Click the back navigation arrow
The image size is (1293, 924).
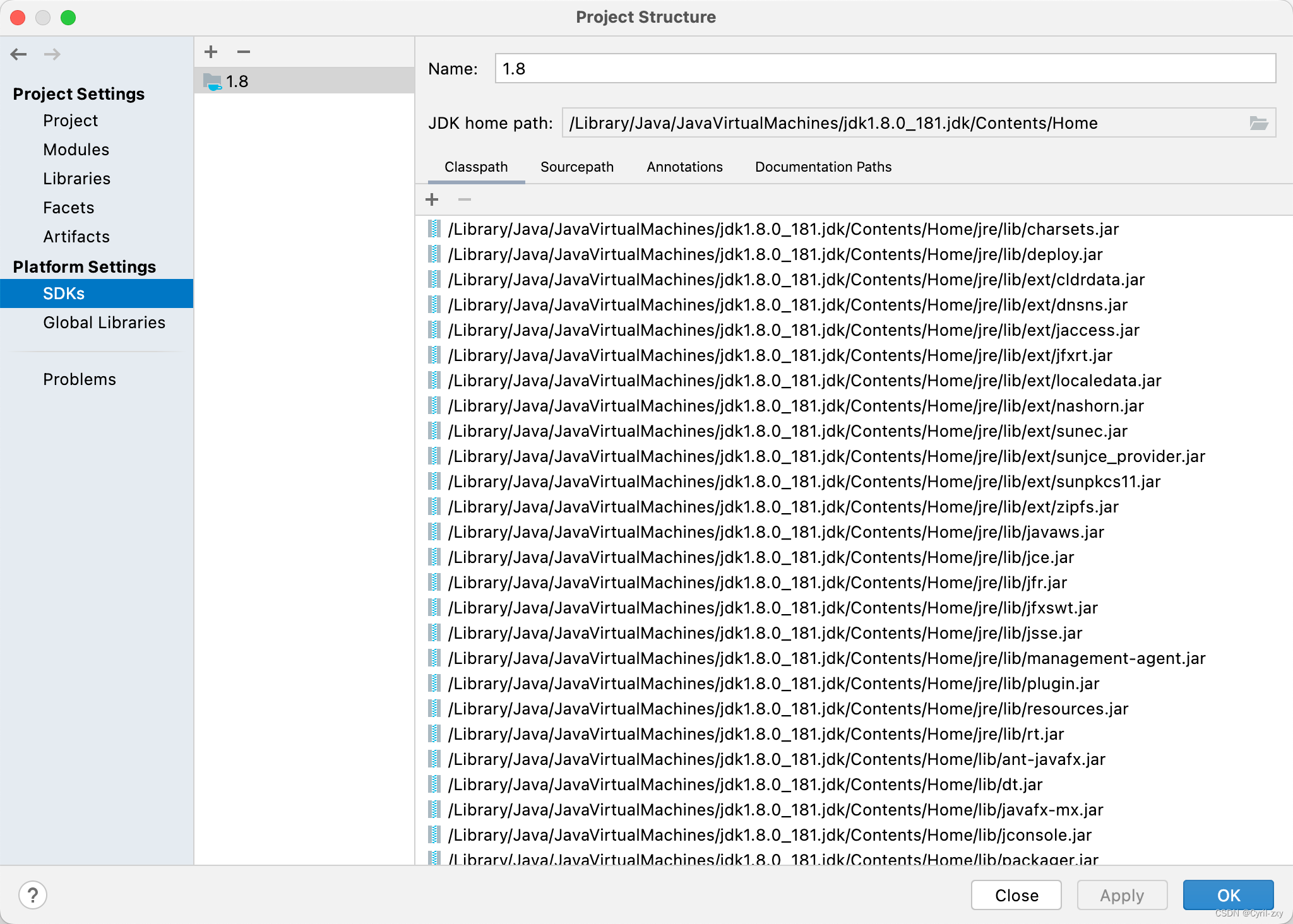click(x=19, y=54)
